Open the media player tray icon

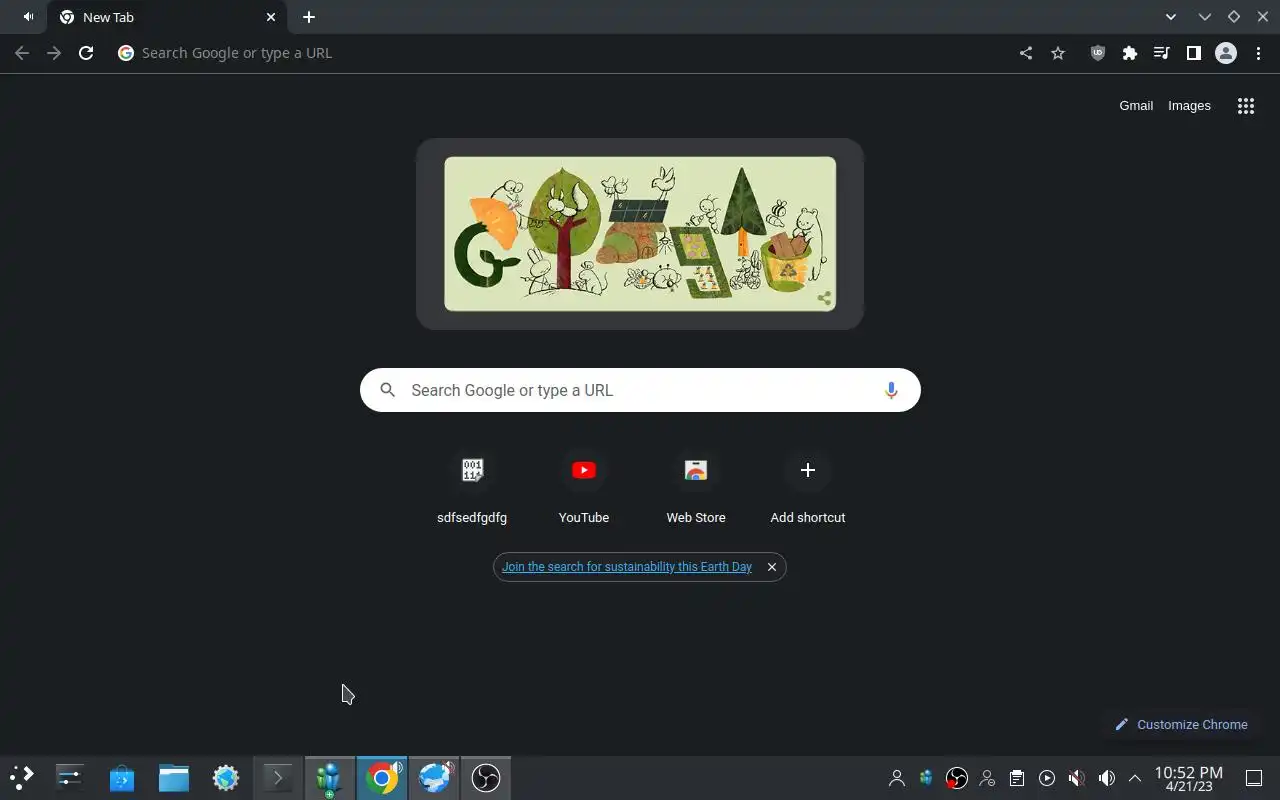click(x=1047, y=778)
